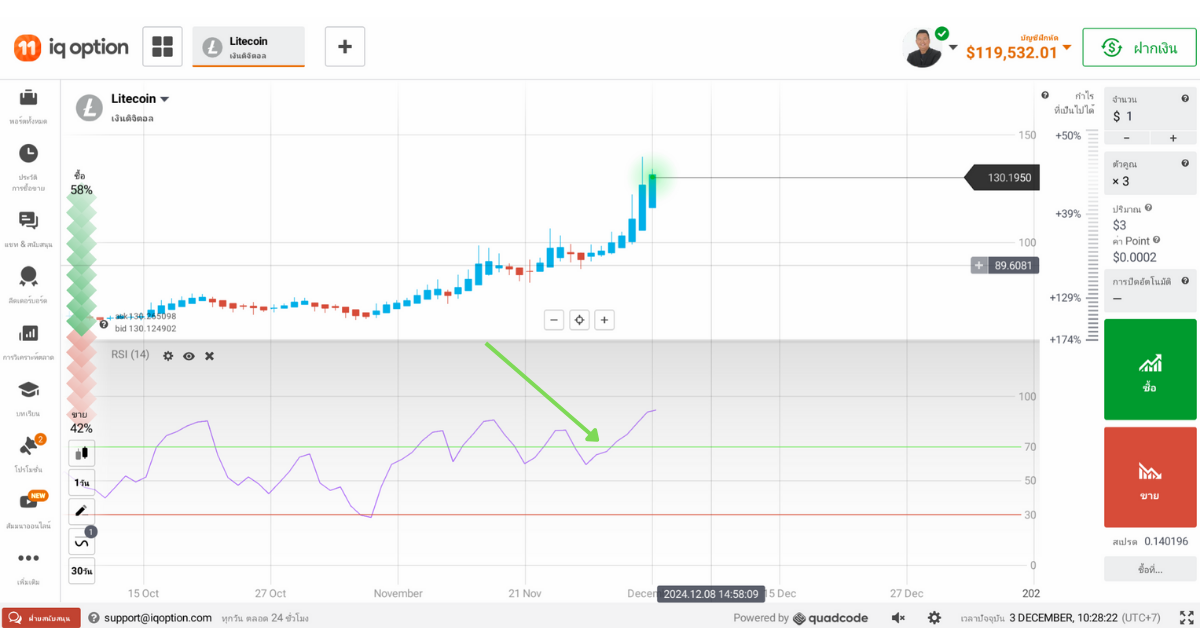Click the spread value 0.140196
The image size is (1200, 628).
(x=1166, y=541)
